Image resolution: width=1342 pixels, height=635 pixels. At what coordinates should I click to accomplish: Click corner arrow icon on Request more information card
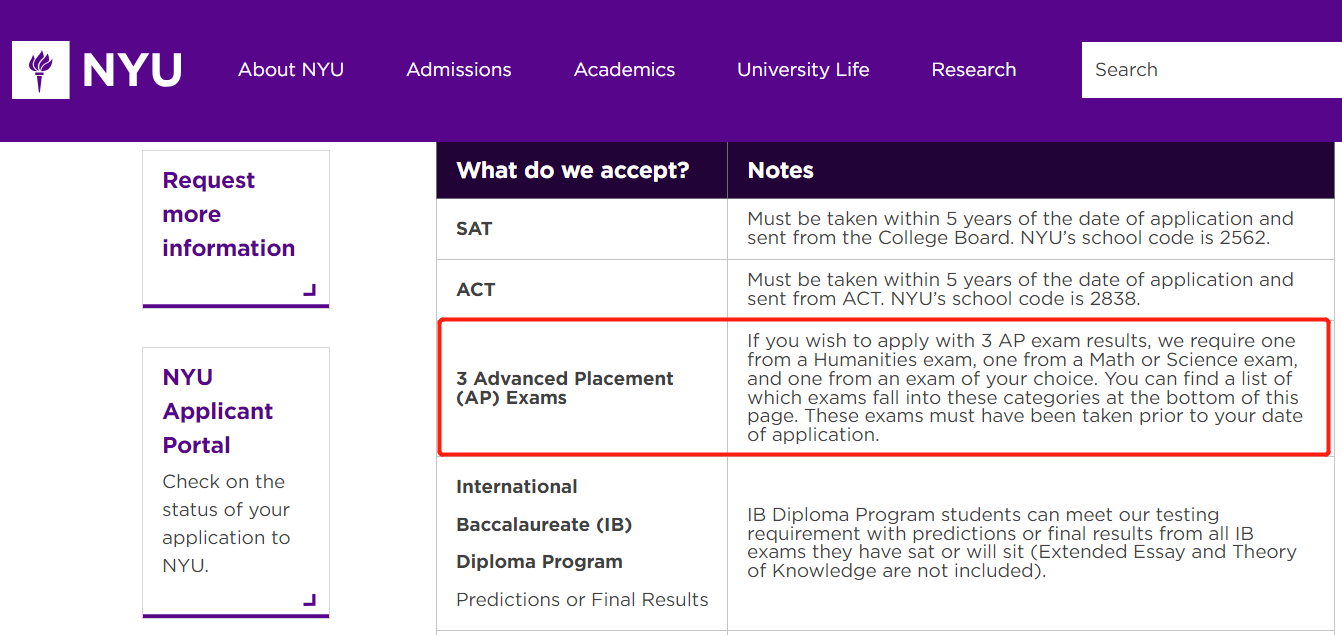tap(310, 290)
